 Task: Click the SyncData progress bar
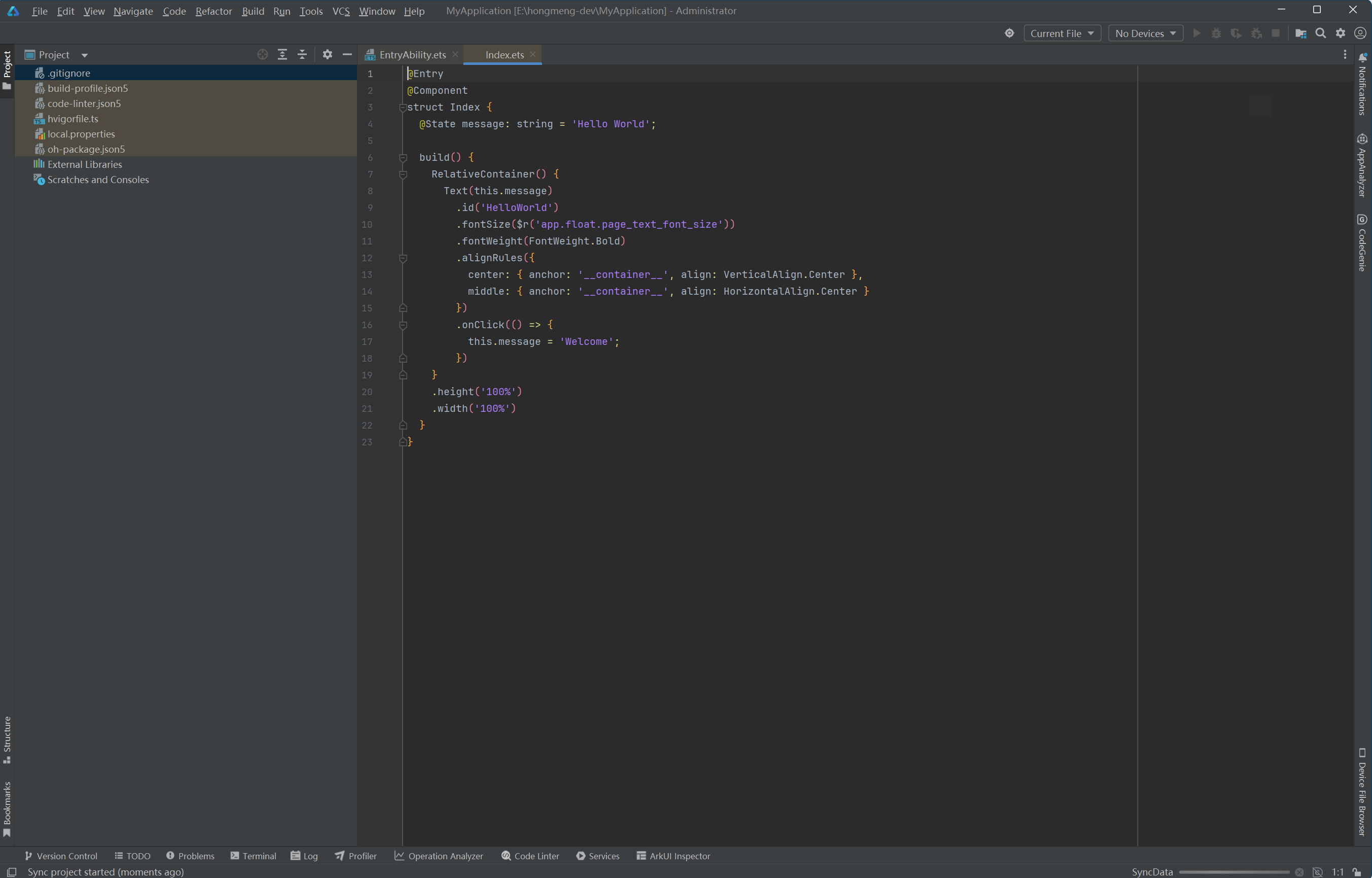point(1234,872)
